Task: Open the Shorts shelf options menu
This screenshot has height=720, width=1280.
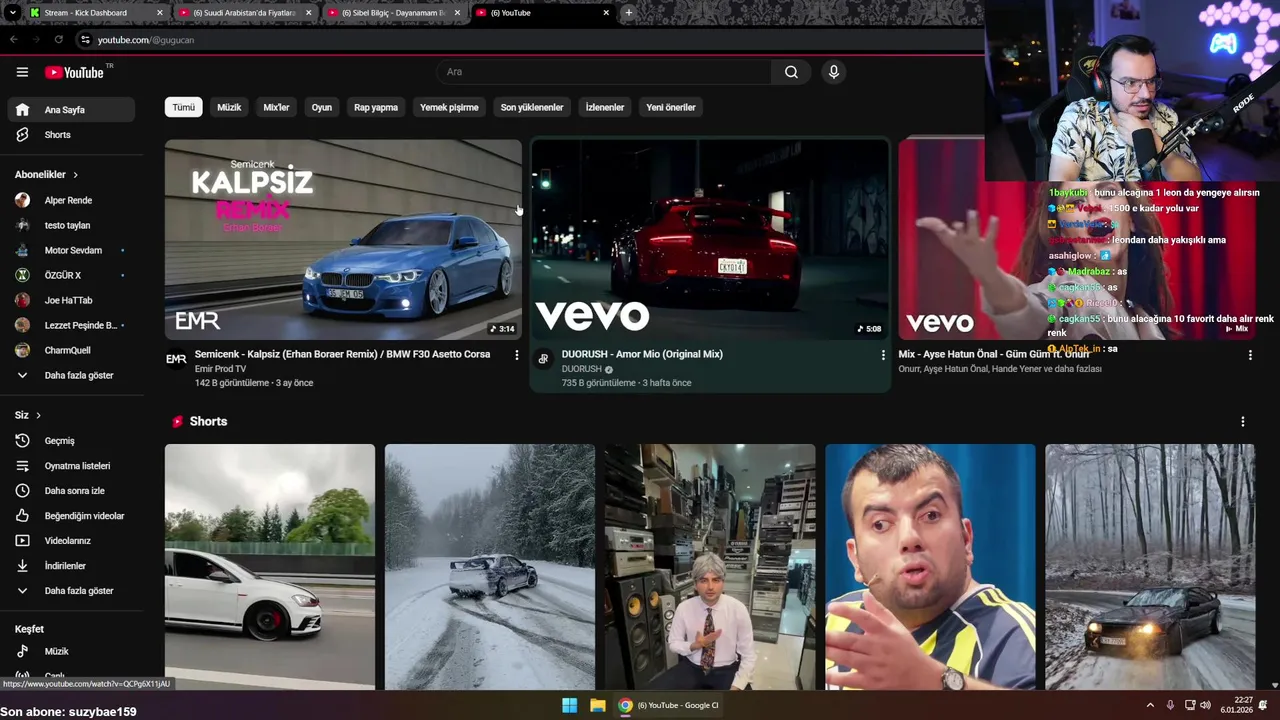Action: tap(1243, 422)
